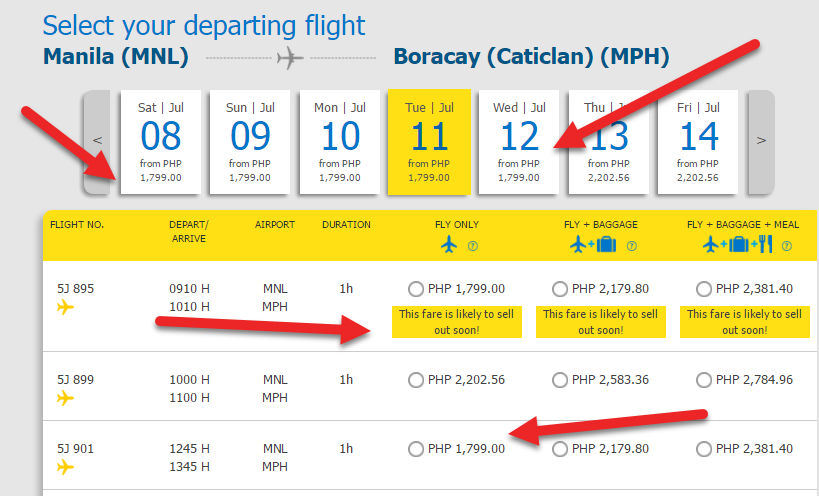Select PHP 2,179.80 Fly + Baggage fare for 5J 895

click(x=560, y=289)
